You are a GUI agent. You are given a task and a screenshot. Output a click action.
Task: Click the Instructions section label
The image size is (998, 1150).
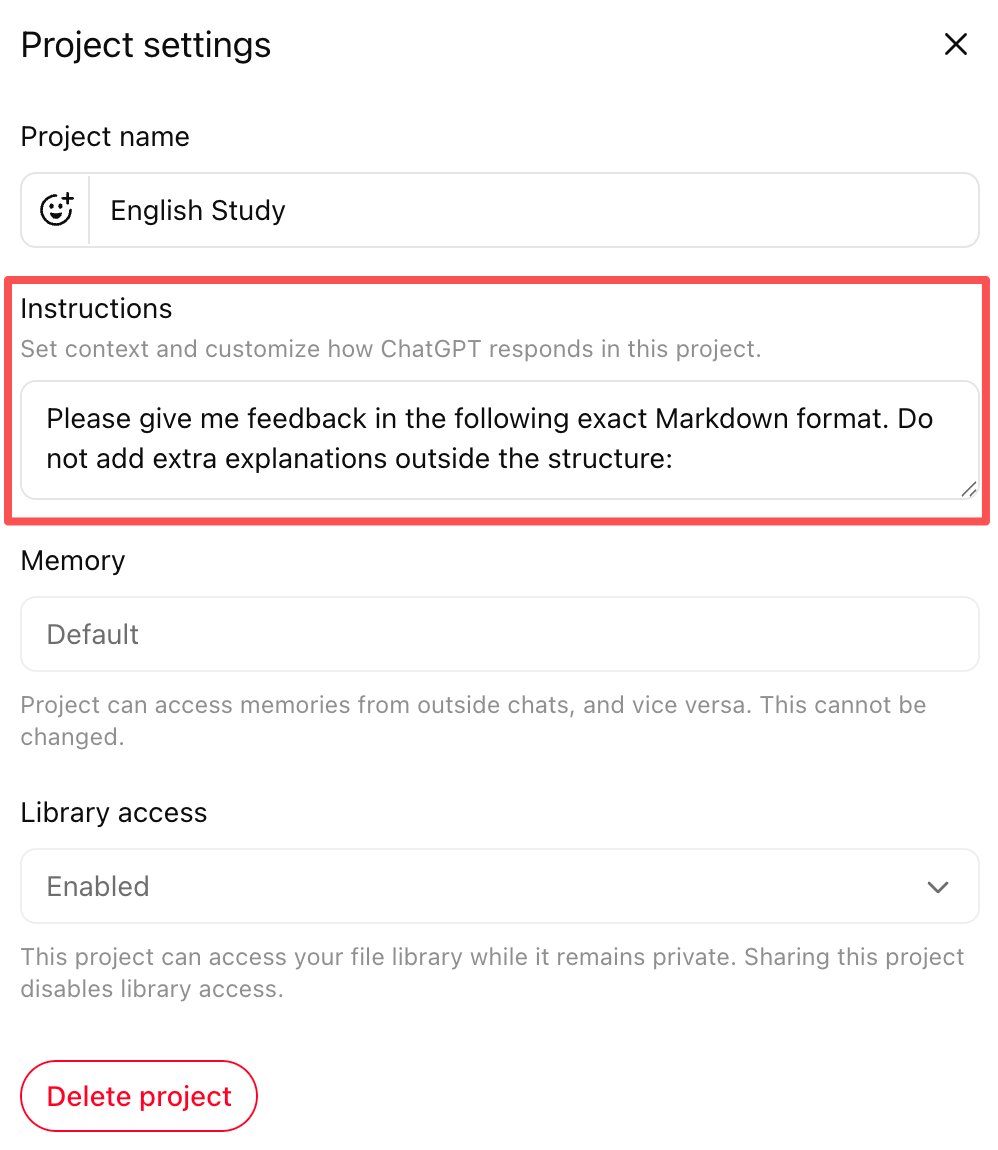click(96, 309)
